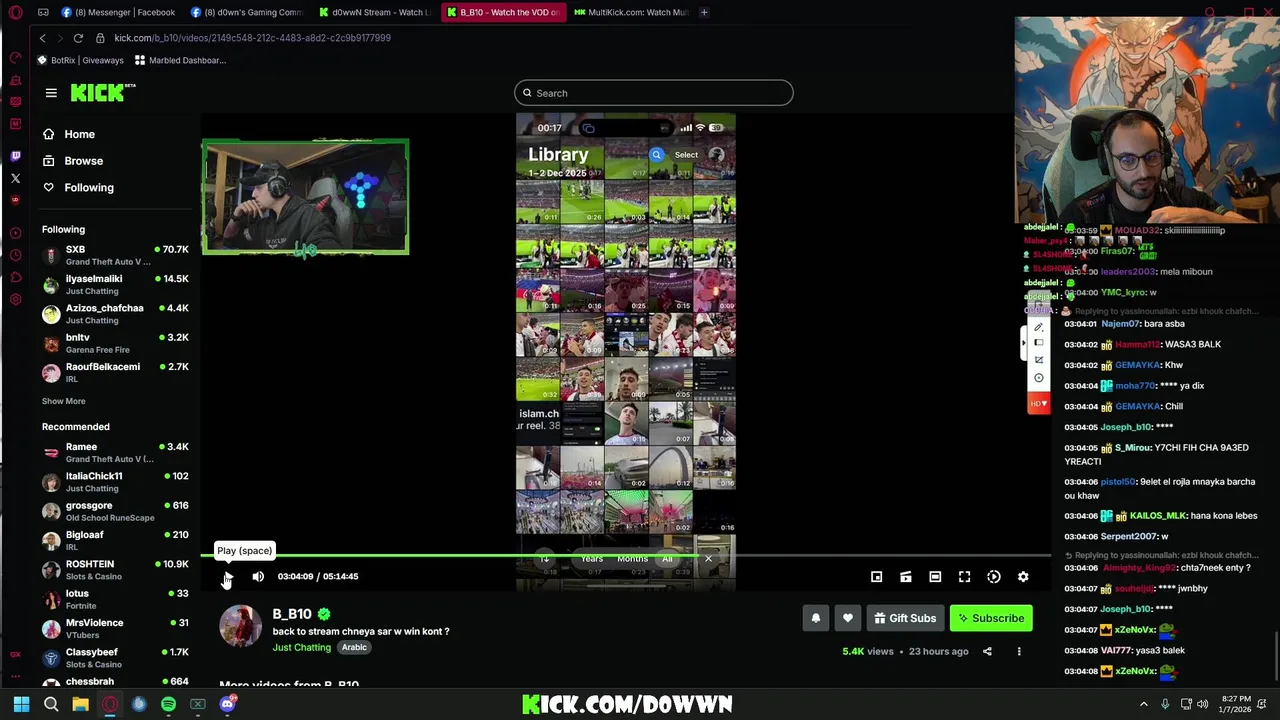Open Discord from taskbar
Screen dimensions: 1280x720
point(227,704)
